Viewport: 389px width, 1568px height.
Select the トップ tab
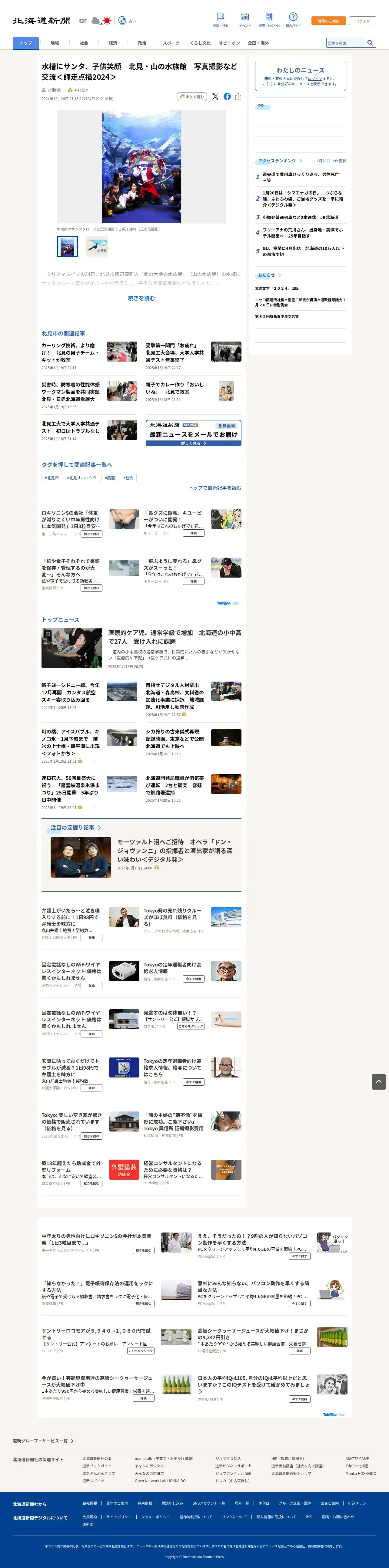coord(25,42)
